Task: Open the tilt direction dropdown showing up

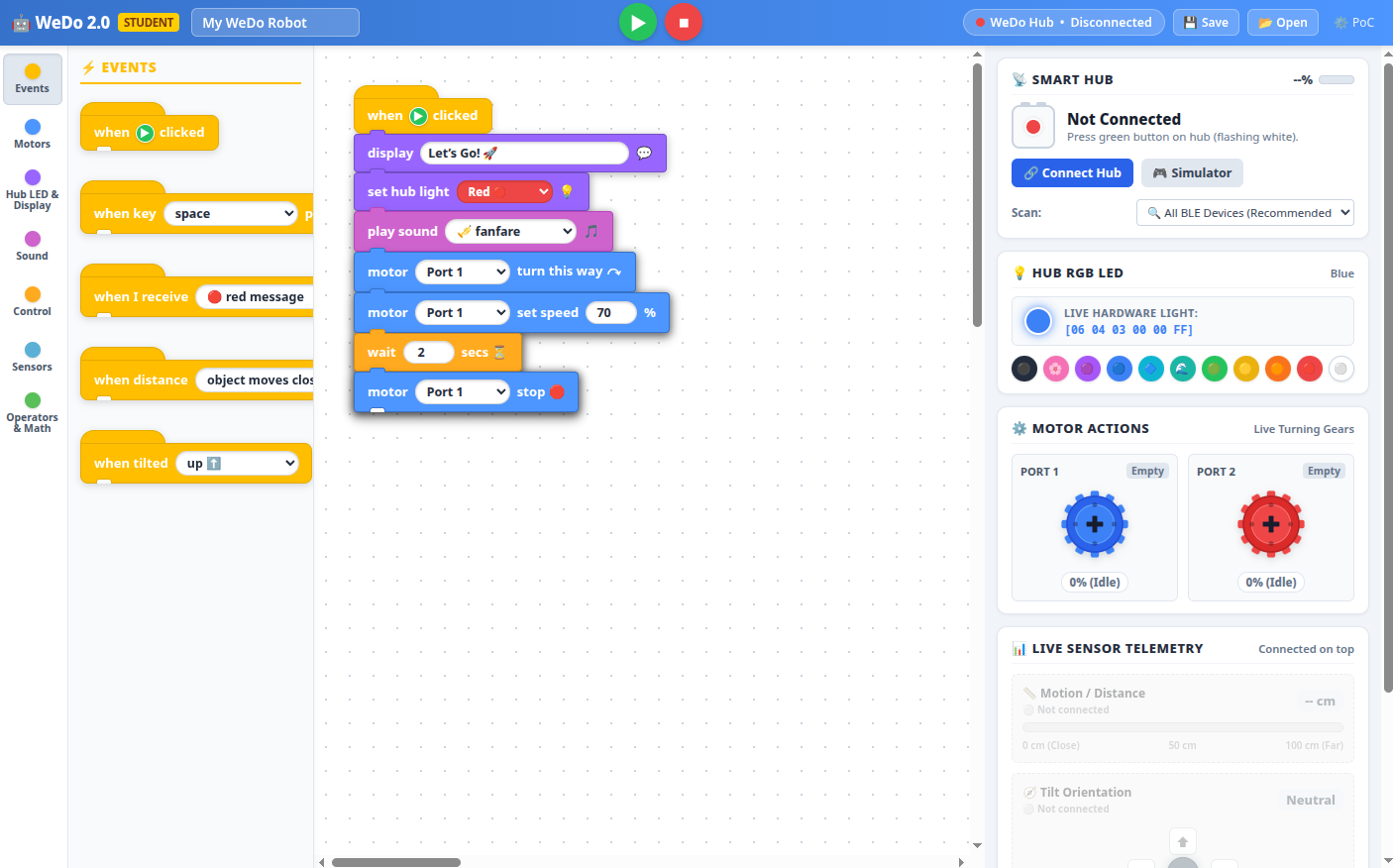Action: tap(237, 463)
